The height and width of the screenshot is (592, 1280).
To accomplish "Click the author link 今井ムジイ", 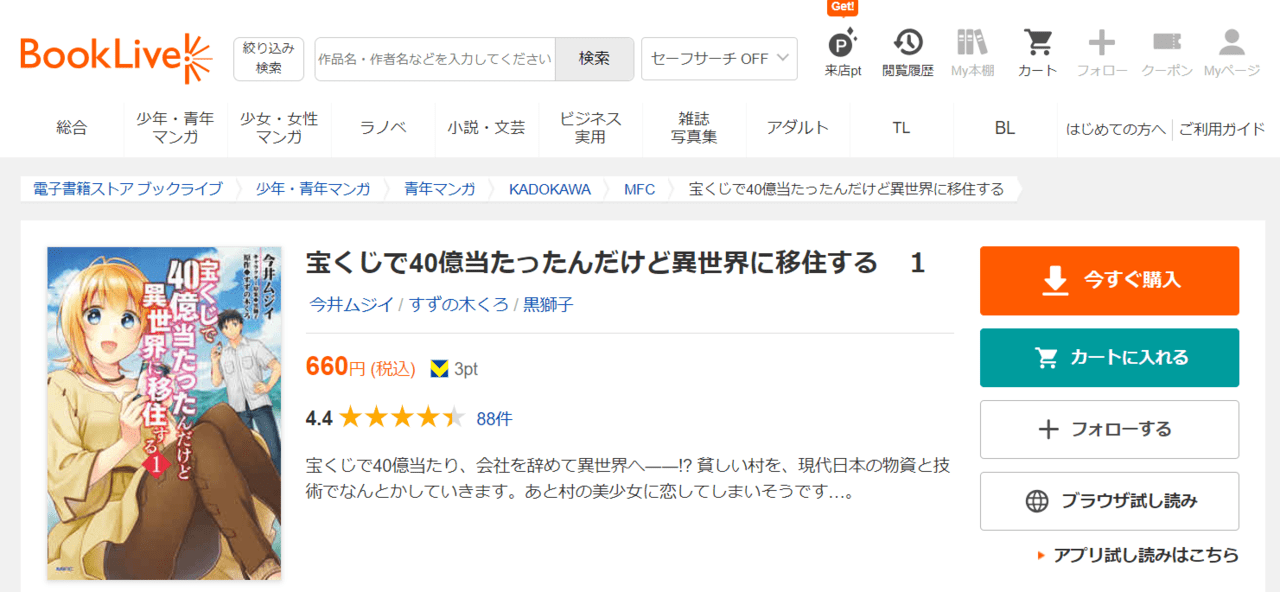I will (x=351, y=304).
